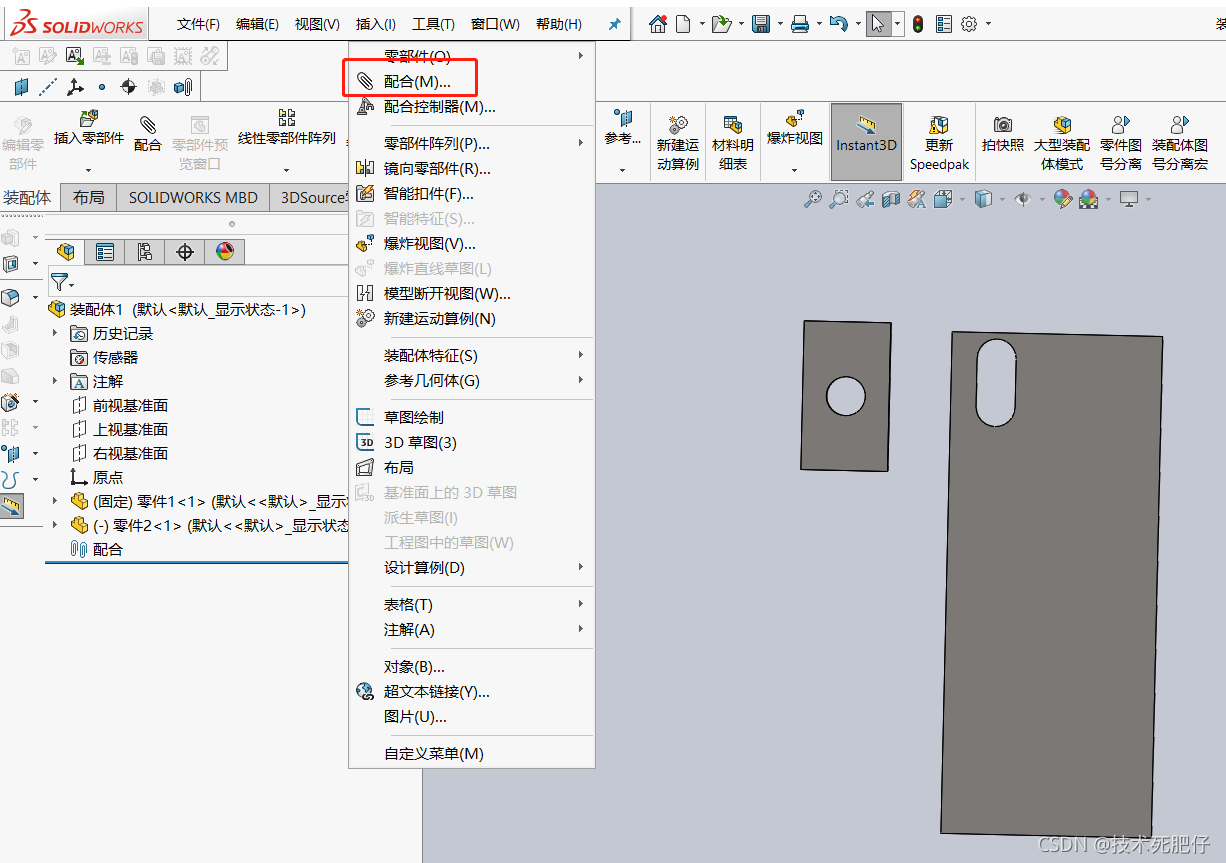Click 配合 paperclip toolbar button
1226x863 pixels.
point(148,134)
